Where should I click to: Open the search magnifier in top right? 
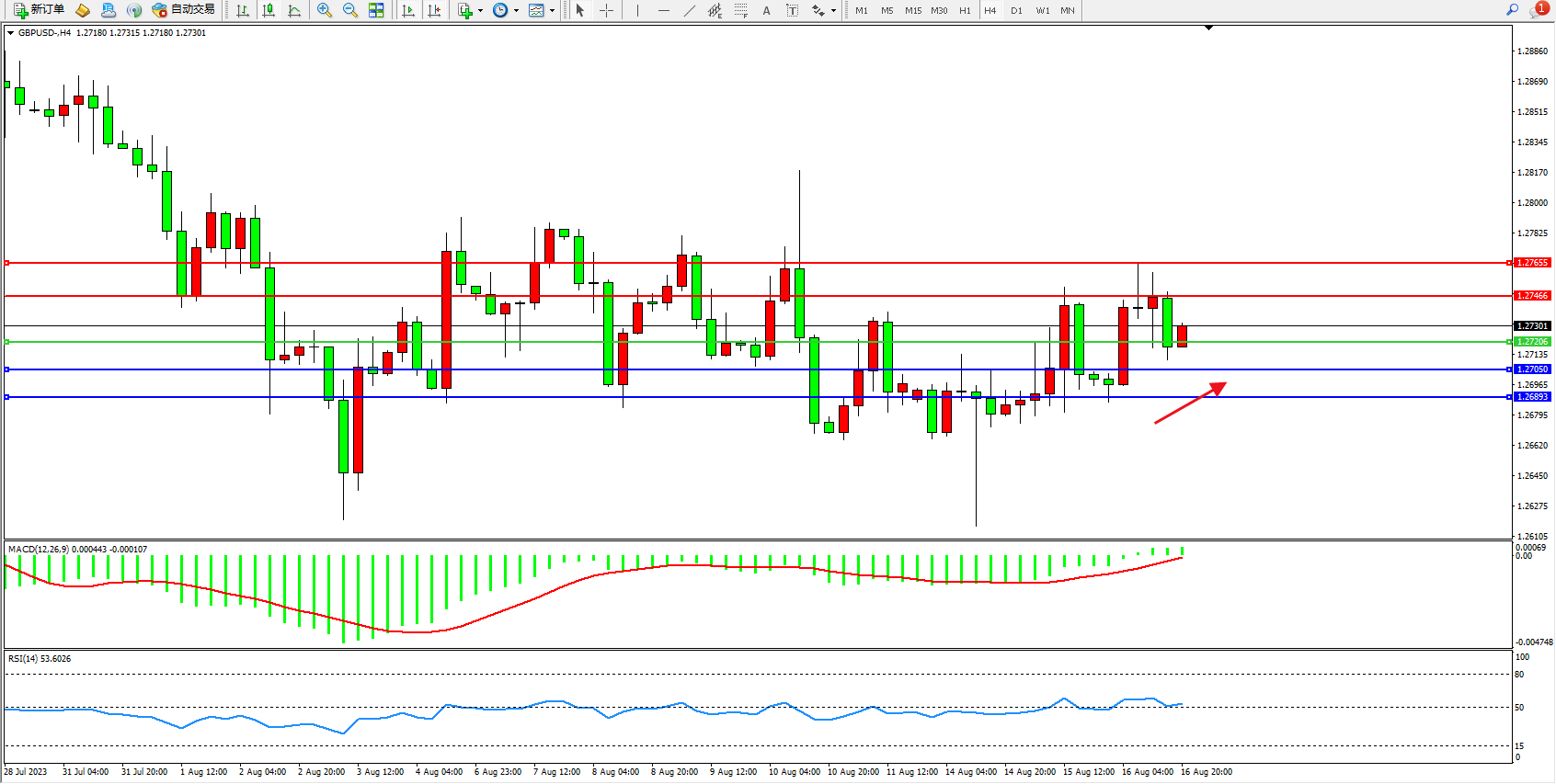coord(1512,10)
